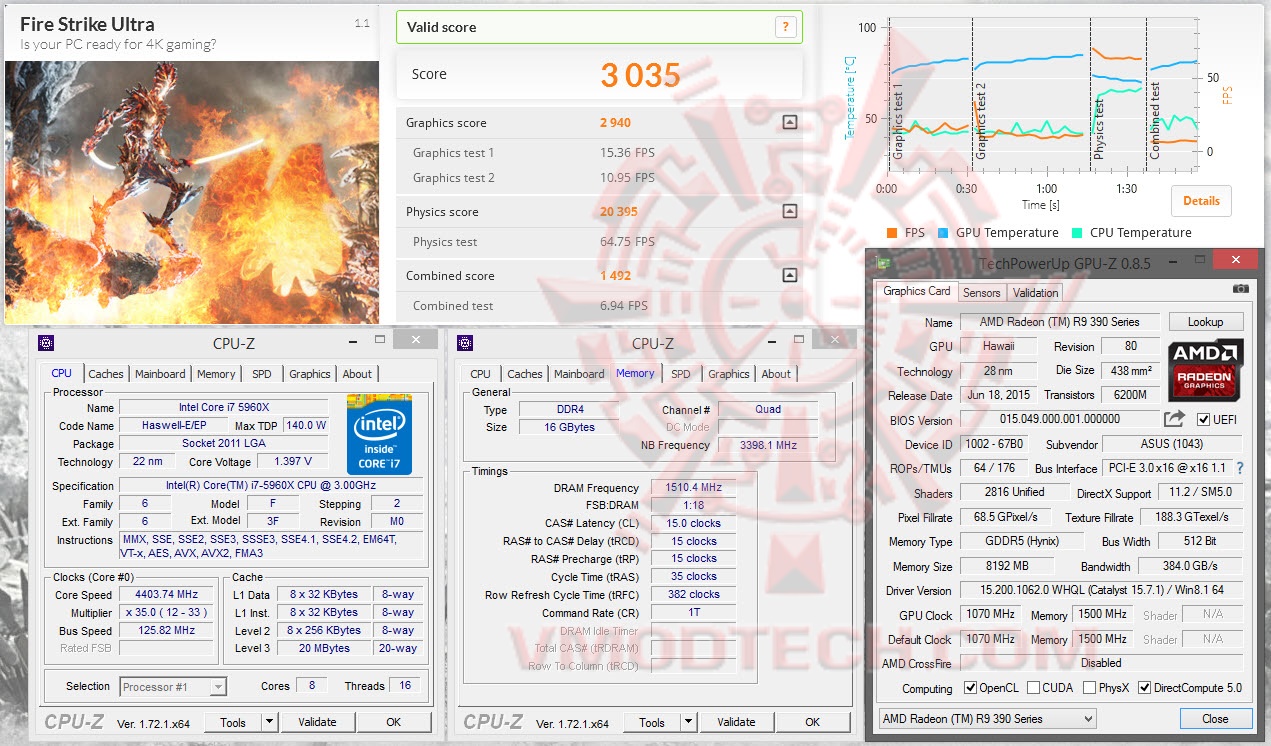
Task: Click the GPU-Z Name field
Action: (x=1060, y=322)
